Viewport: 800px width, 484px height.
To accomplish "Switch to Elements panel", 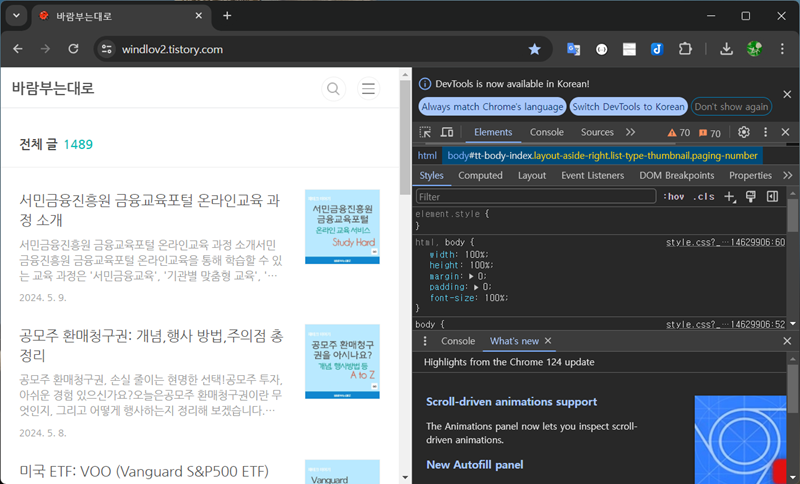I will coord(493,132).
